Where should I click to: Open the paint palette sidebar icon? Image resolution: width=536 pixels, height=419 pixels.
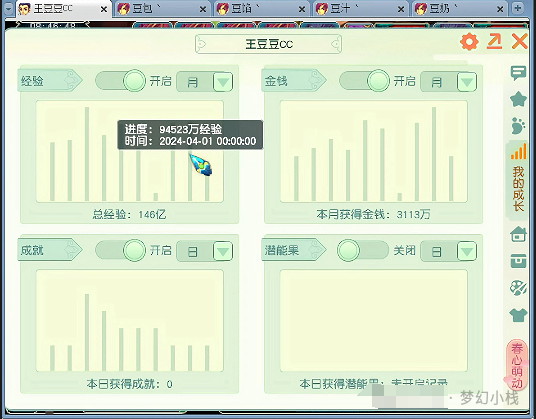(518, 288)
